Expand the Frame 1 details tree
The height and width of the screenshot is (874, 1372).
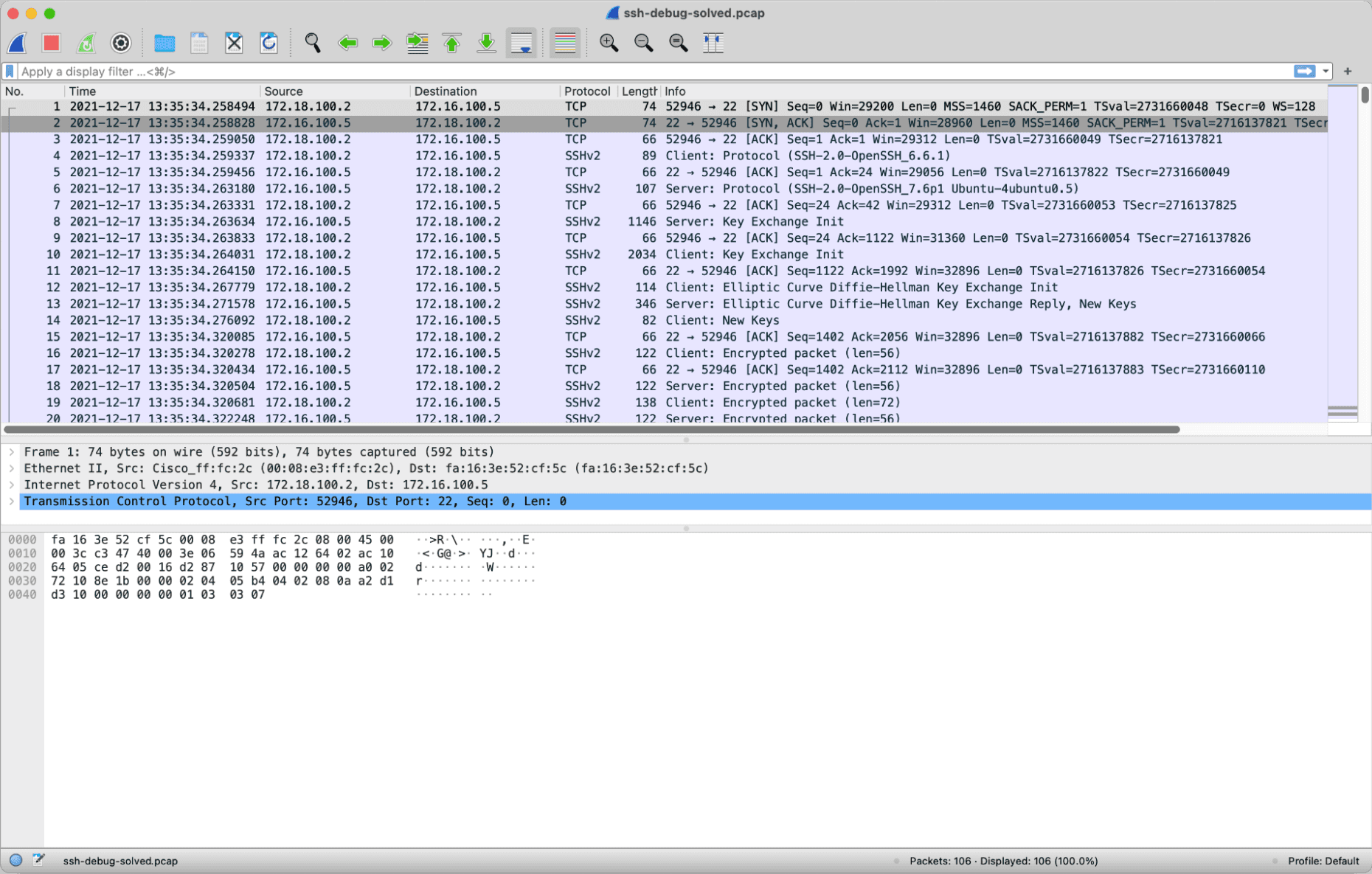(12, 452)
